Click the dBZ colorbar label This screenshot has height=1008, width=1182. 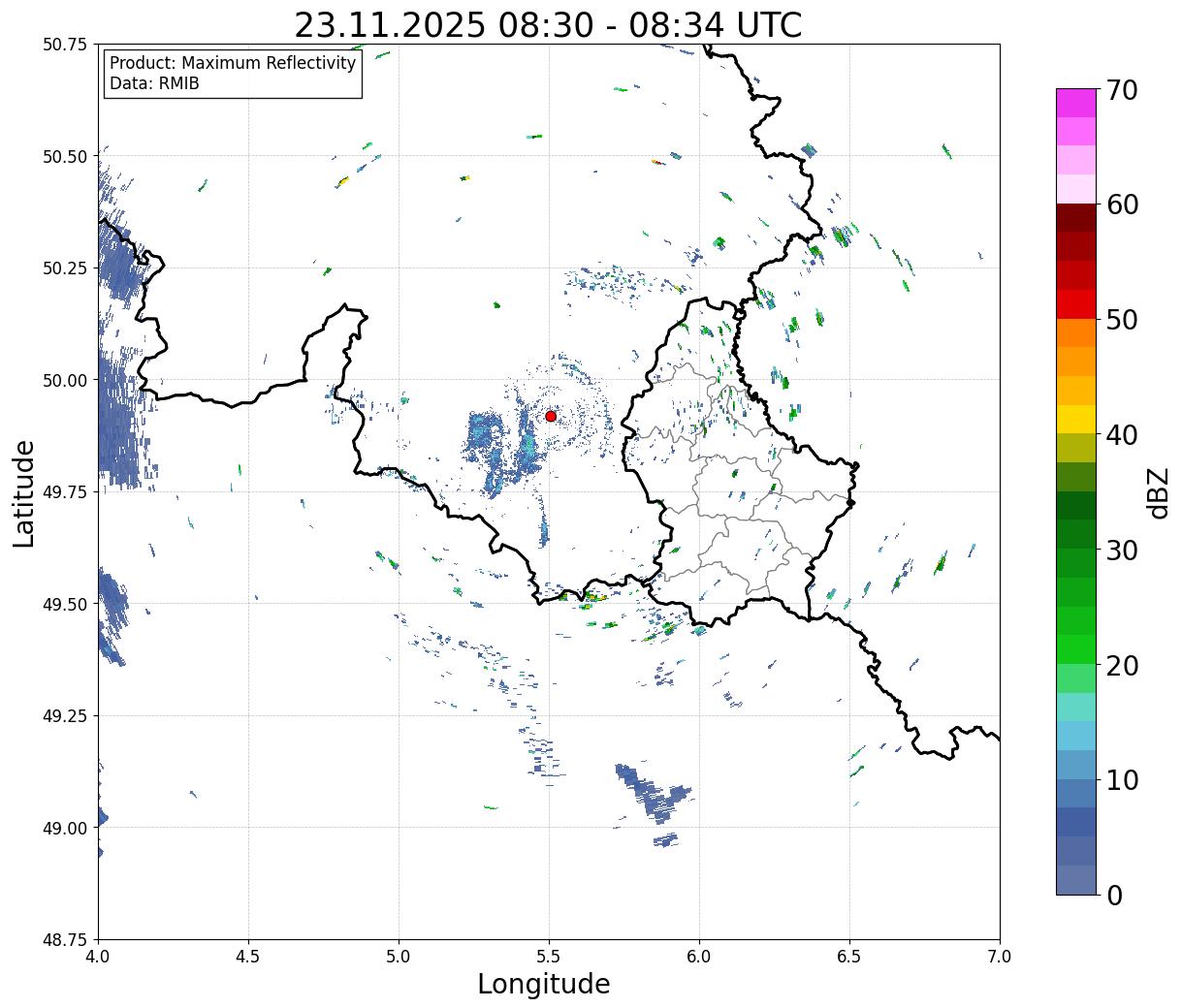coord(1158,493)
